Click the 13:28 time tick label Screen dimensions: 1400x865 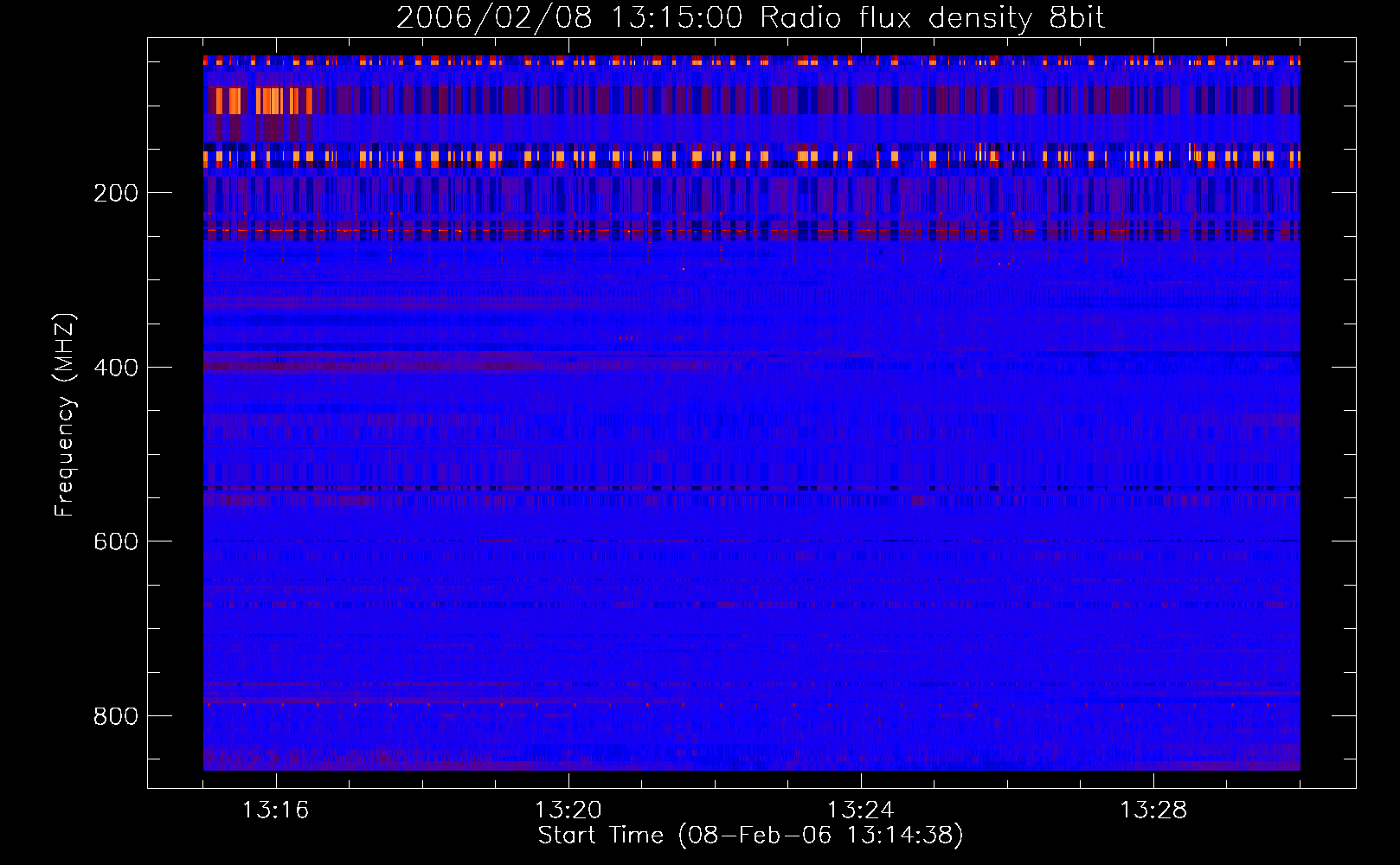pyautogui.click(x=1153, y=811)
